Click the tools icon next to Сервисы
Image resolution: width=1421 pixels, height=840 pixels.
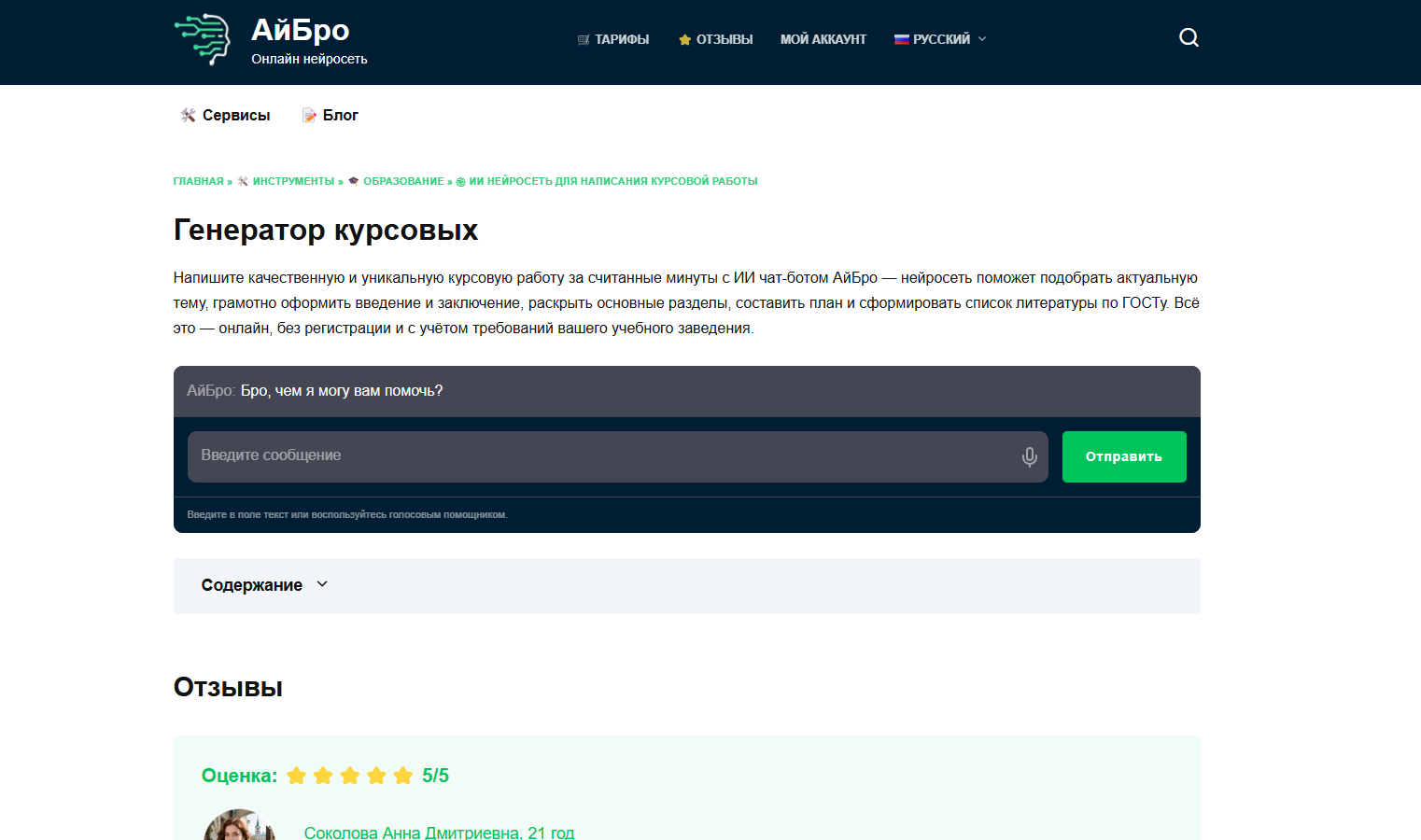click(188, 115)
